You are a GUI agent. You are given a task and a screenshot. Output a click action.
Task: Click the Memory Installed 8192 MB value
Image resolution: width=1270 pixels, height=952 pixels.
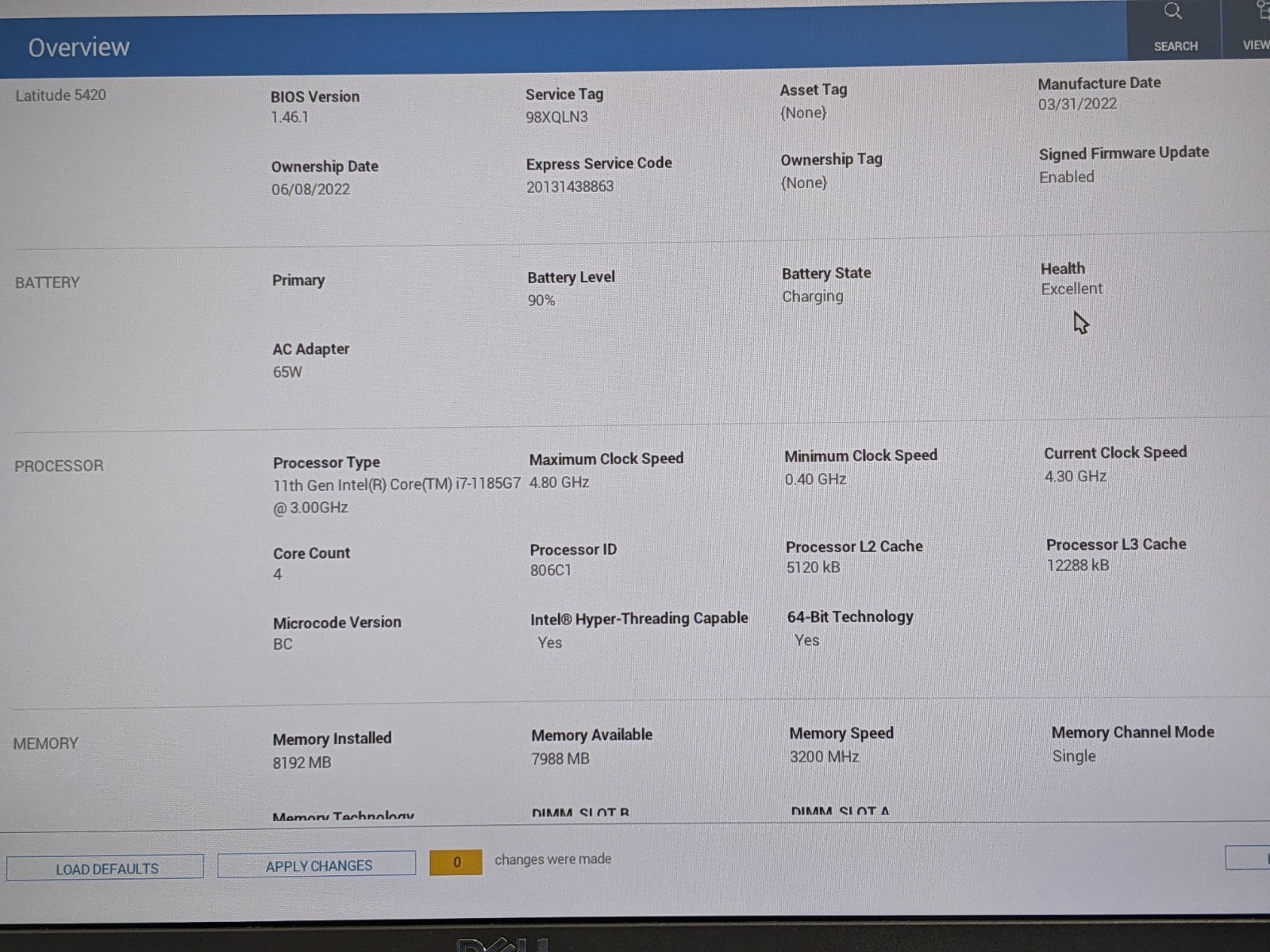302,762
